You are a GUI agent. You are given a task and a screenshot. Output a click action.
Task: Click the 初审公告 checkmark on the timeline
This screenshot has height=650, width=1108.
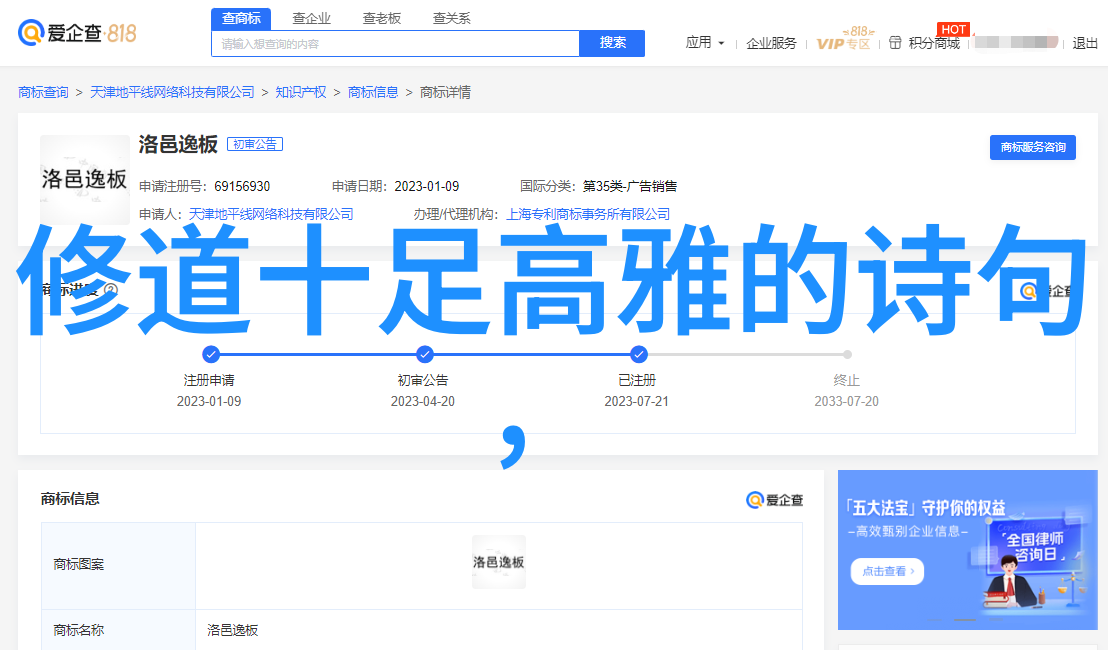click(425, 354)
